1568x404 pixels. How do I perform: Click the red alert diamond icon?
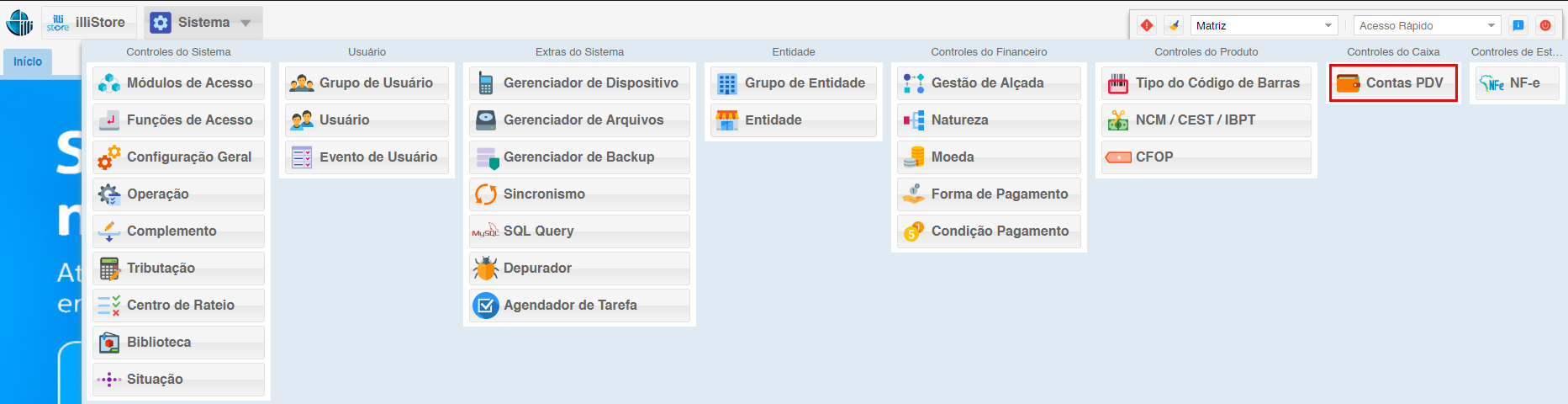[x=1147, y=25]
